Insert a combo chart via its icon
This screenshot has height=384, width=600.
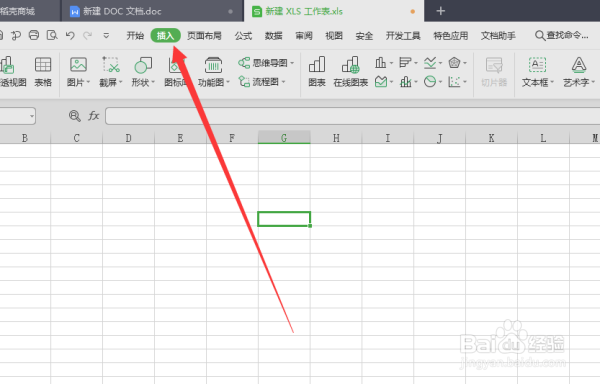(406, 81)
